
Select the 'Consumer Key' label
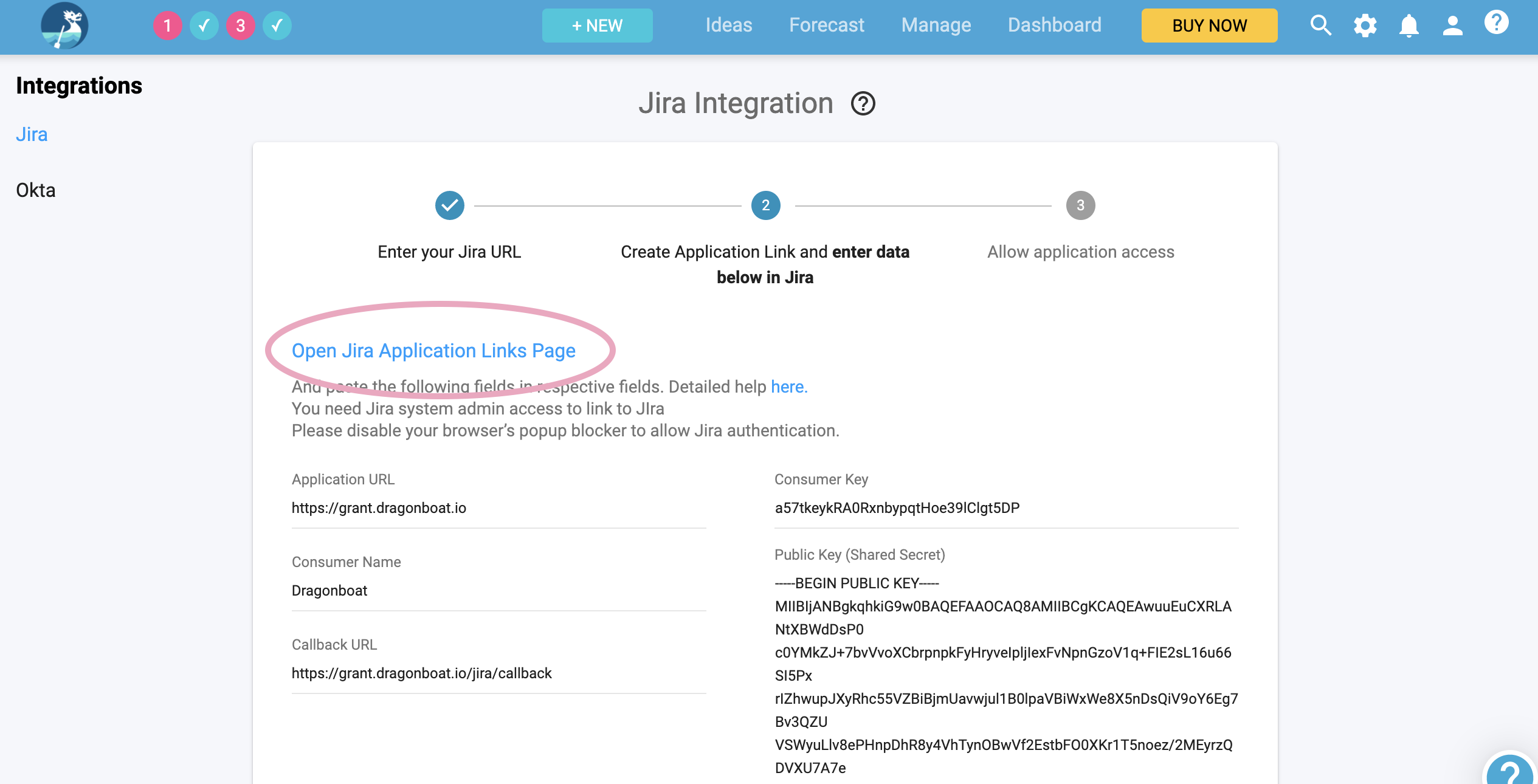[821, 480]
